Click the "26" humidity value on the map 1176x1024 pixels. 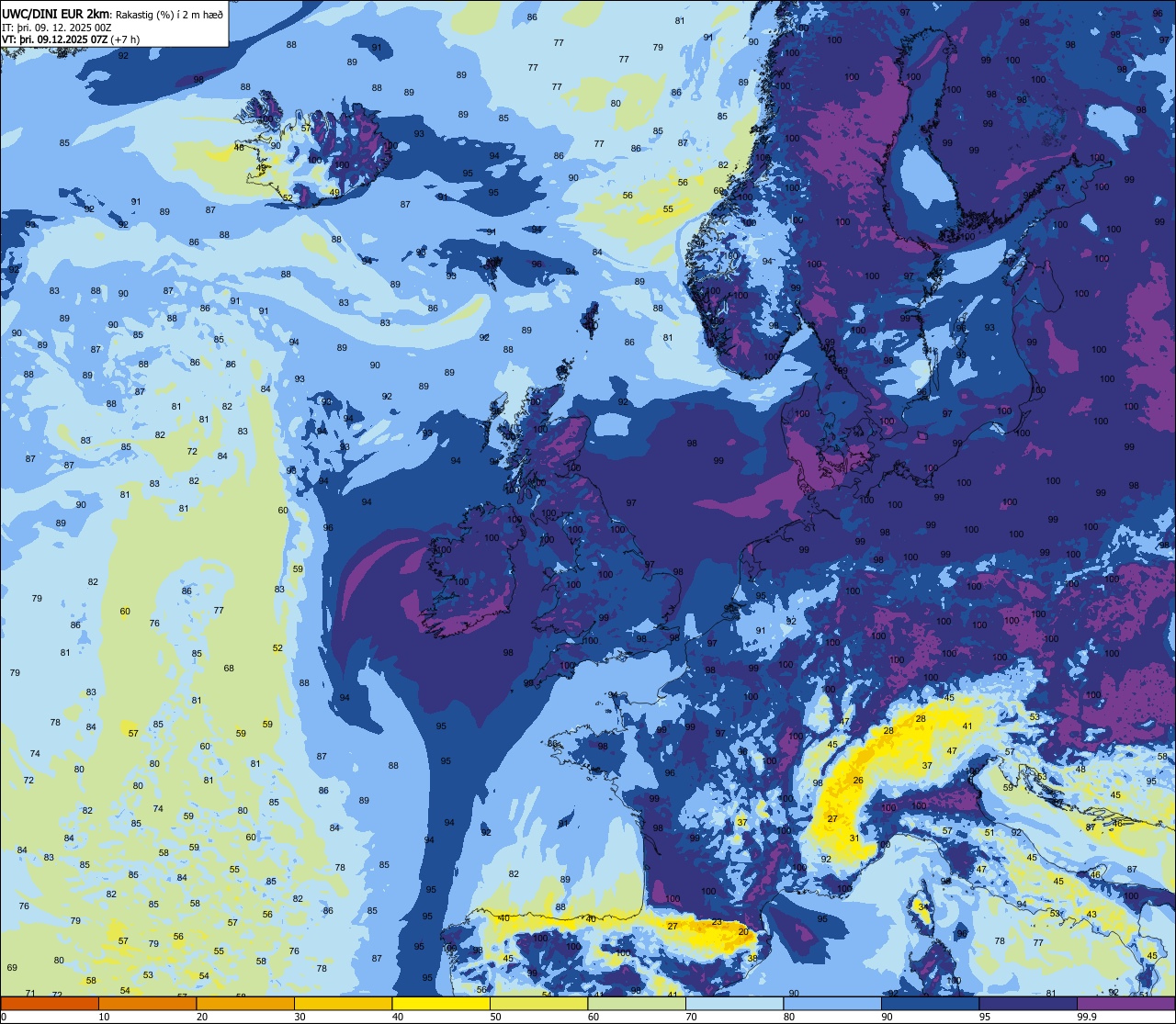pyautogui.click(x=858, y=781)
